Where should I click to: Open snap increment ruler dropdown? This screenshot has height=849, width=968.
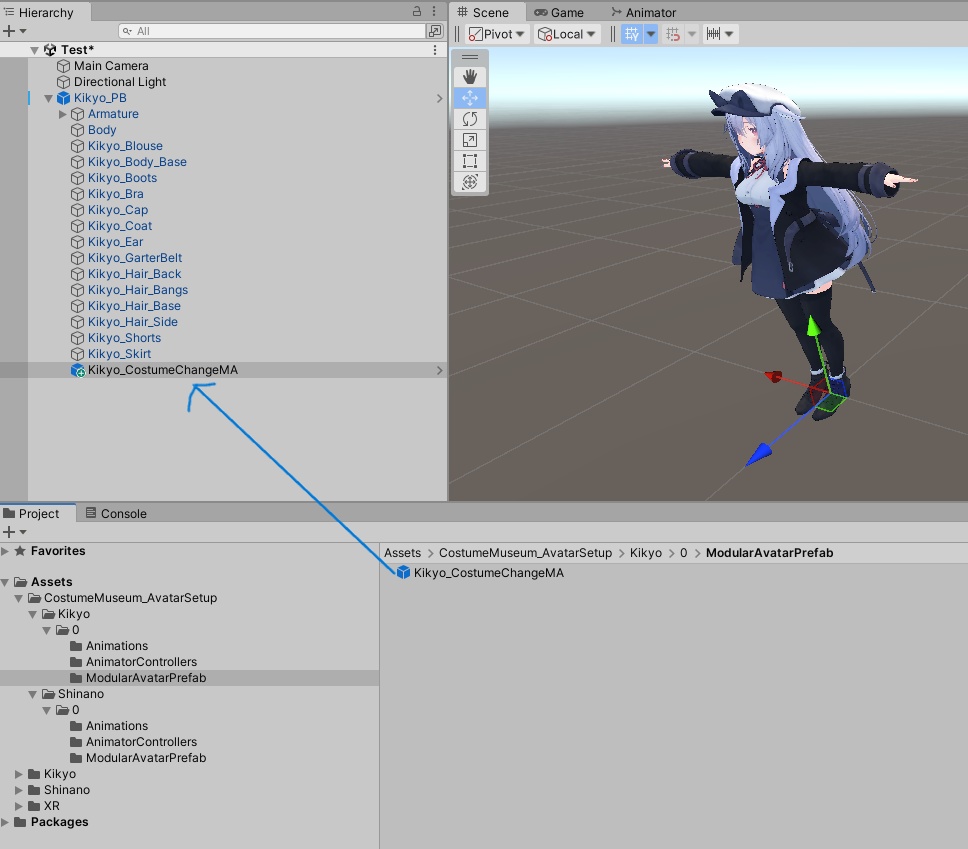(x=720, y=34)
